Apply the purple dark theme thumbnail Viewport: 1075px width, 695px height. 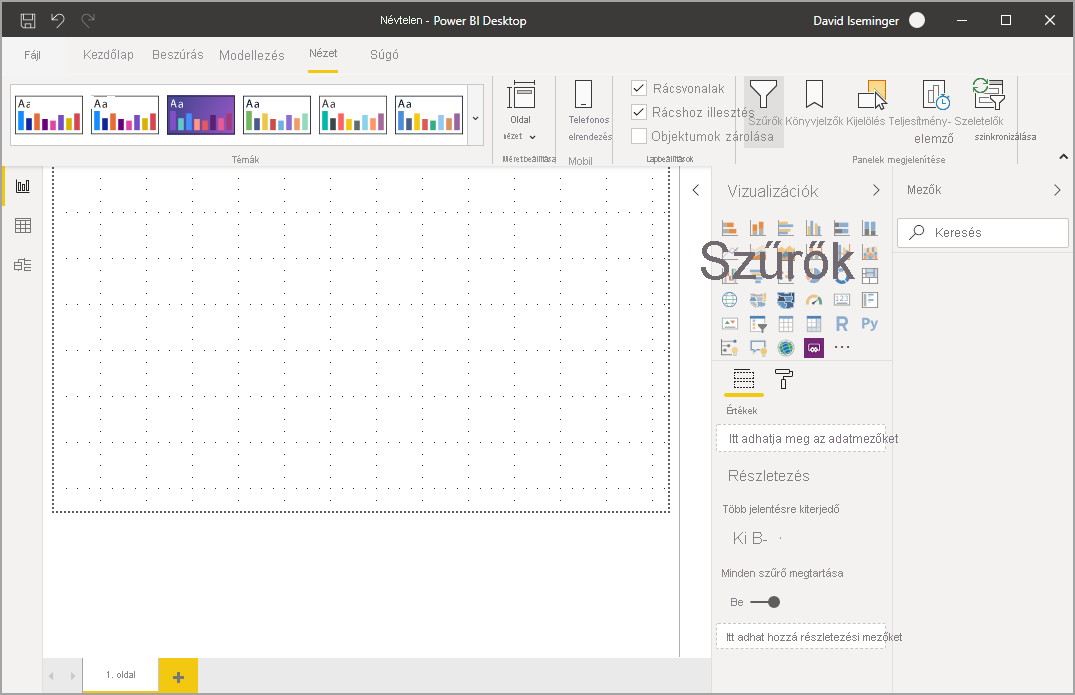click(x=201, y=114)
